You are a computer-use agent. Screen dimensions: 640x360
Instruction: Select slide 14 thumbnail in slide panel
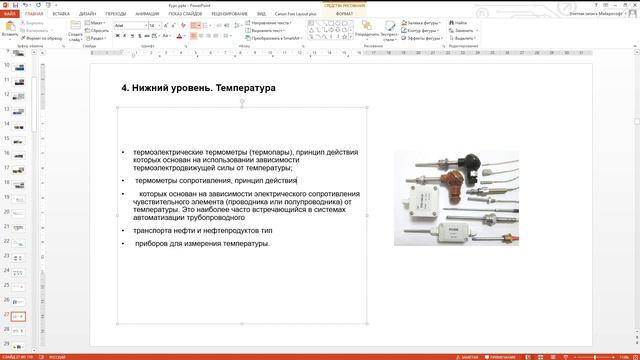click(18, 127)
